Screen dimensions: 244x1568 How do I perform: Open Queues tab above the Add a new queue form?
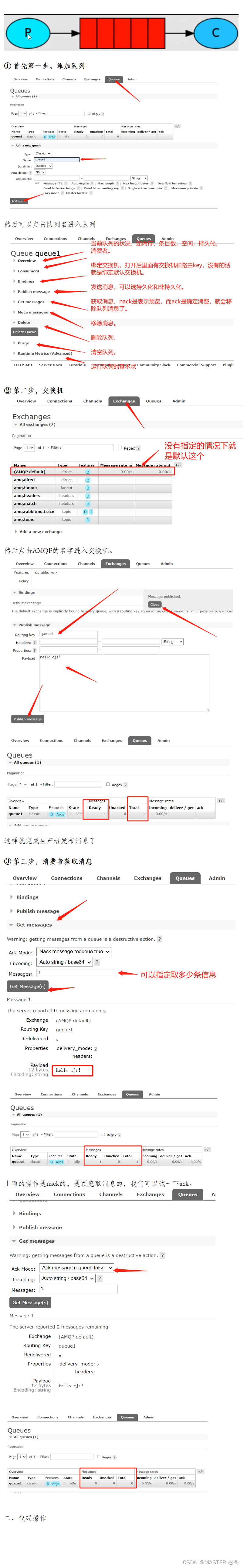tap(114, 79)
